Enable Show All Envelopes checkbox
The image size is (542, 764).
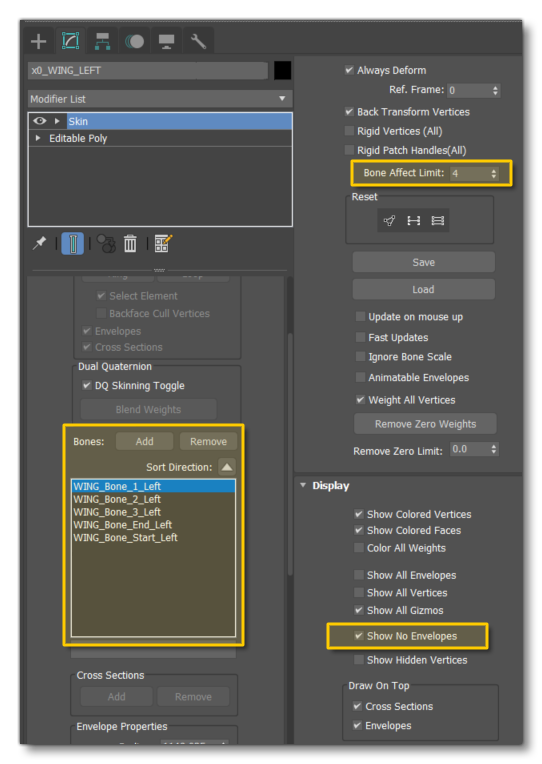[359, 575]
